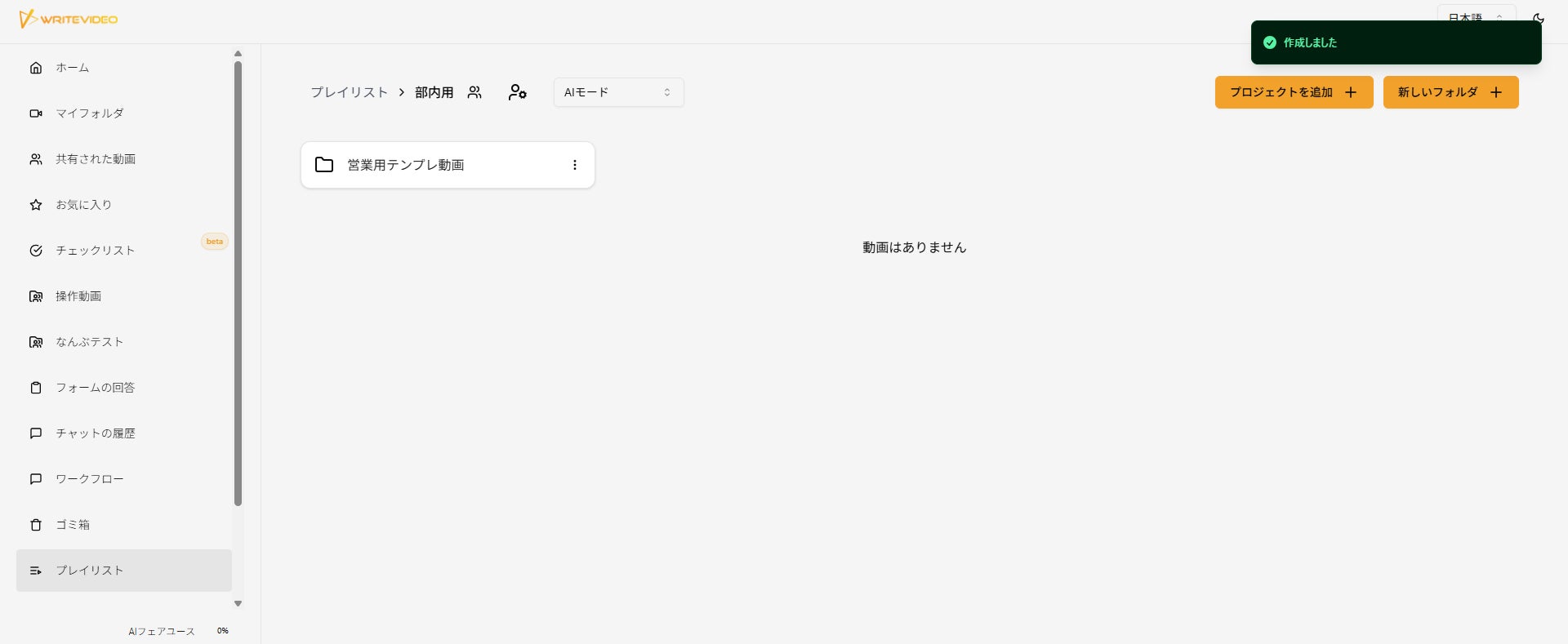Screen dimensions: 1568x644
Task: Click the trash bin icon
Action: [x=36, y=525]
